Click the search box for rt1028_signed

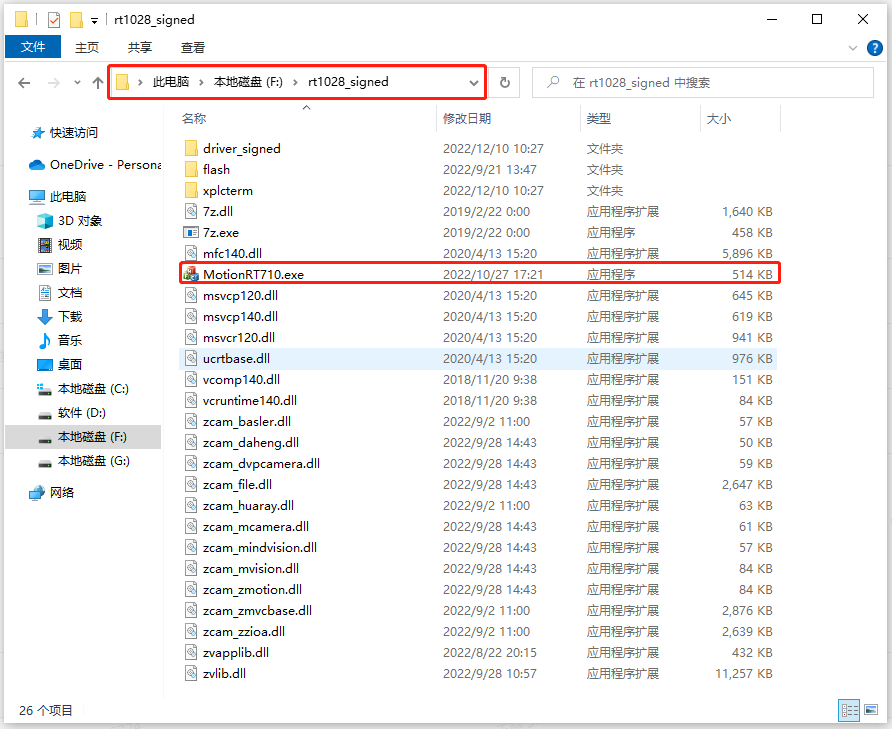pyautogui.click(x=703, y=83)
